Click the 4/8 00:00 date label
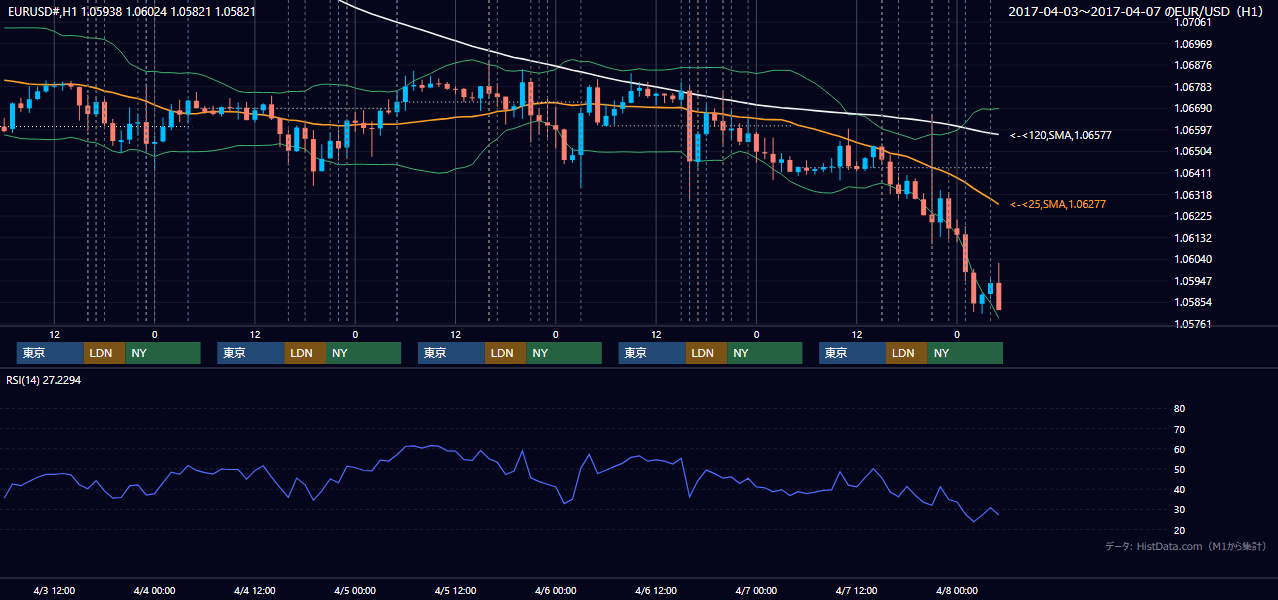Screen dimensions: 1278x600 [x=957, y=591]
